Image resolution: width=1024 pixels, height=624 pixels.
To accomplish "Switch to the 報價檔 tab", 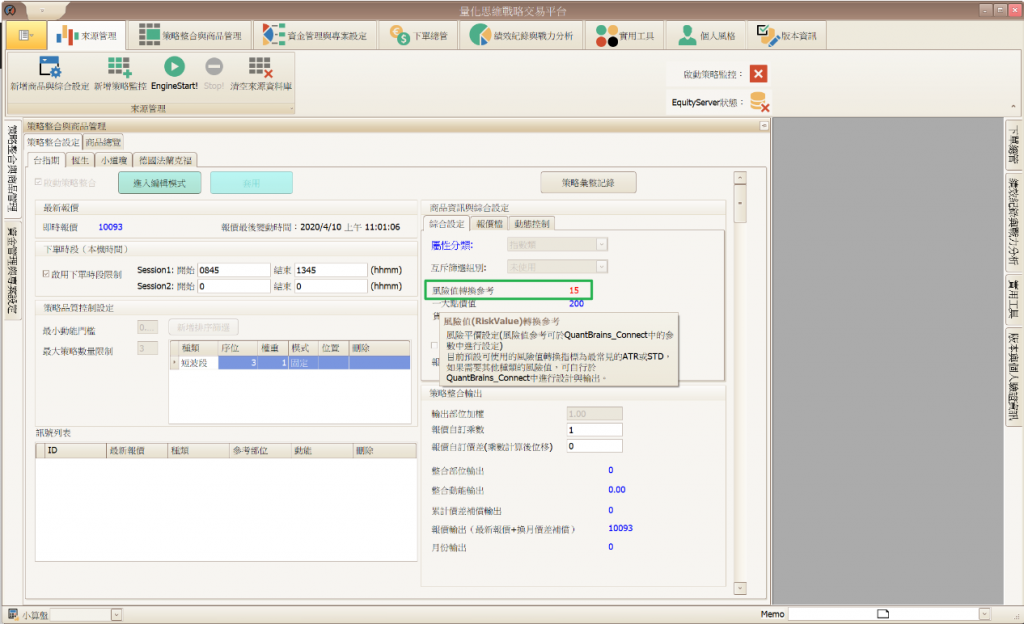I will [x=488, y=223].
